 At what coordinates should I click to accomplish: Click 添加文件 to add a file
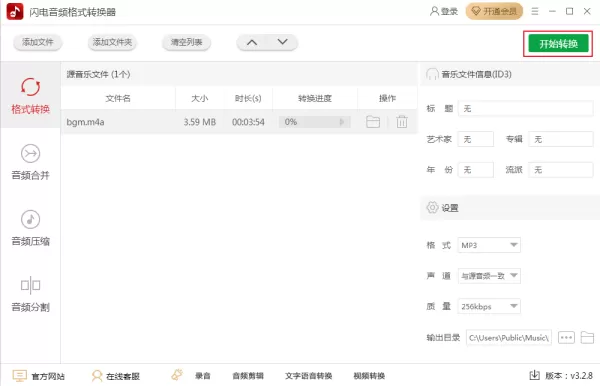pos(38,42)
